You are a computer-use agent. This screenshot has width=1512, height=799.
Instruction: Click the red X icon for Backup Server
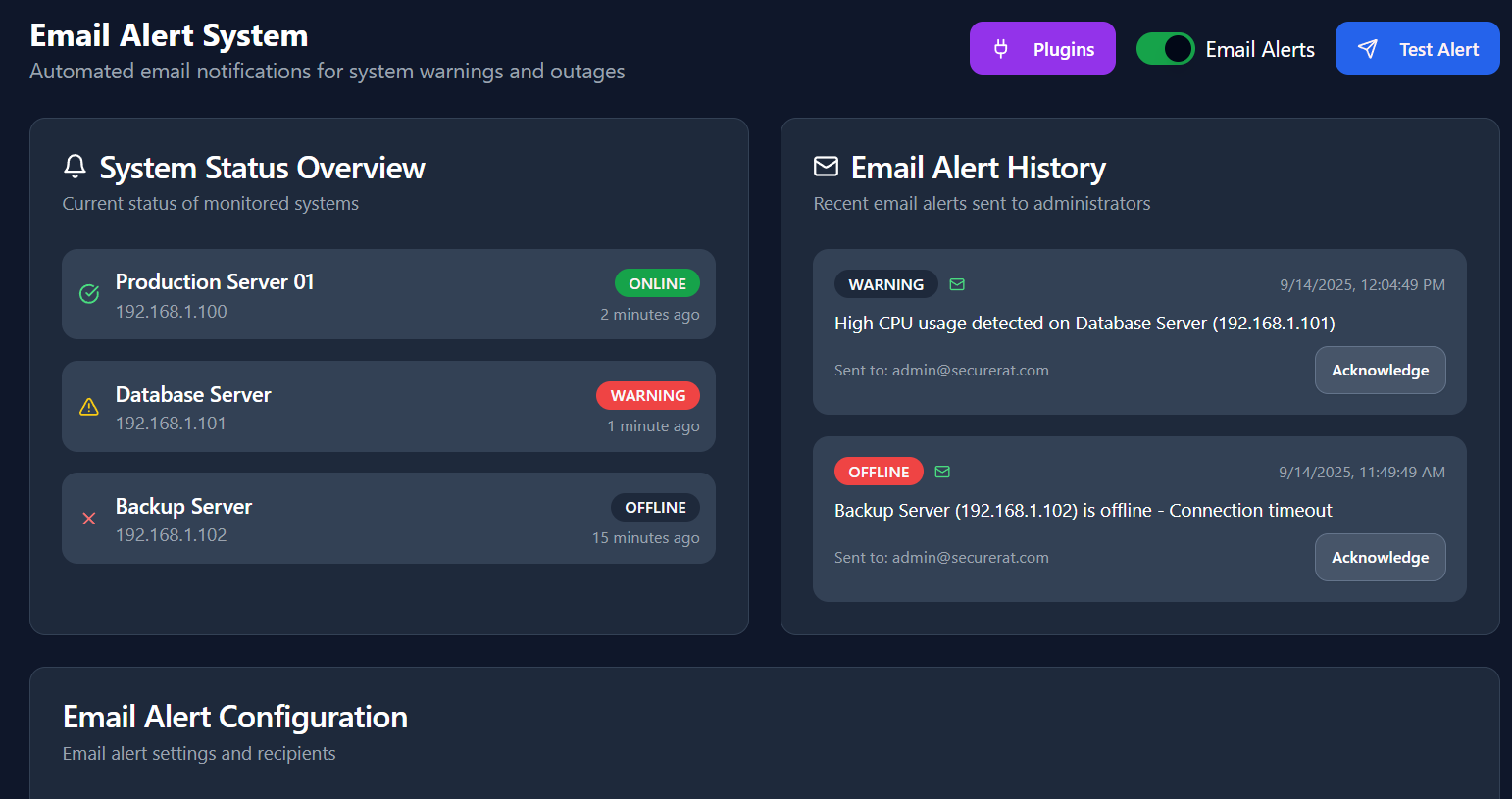pyautogui.click(x=89, y=519)
